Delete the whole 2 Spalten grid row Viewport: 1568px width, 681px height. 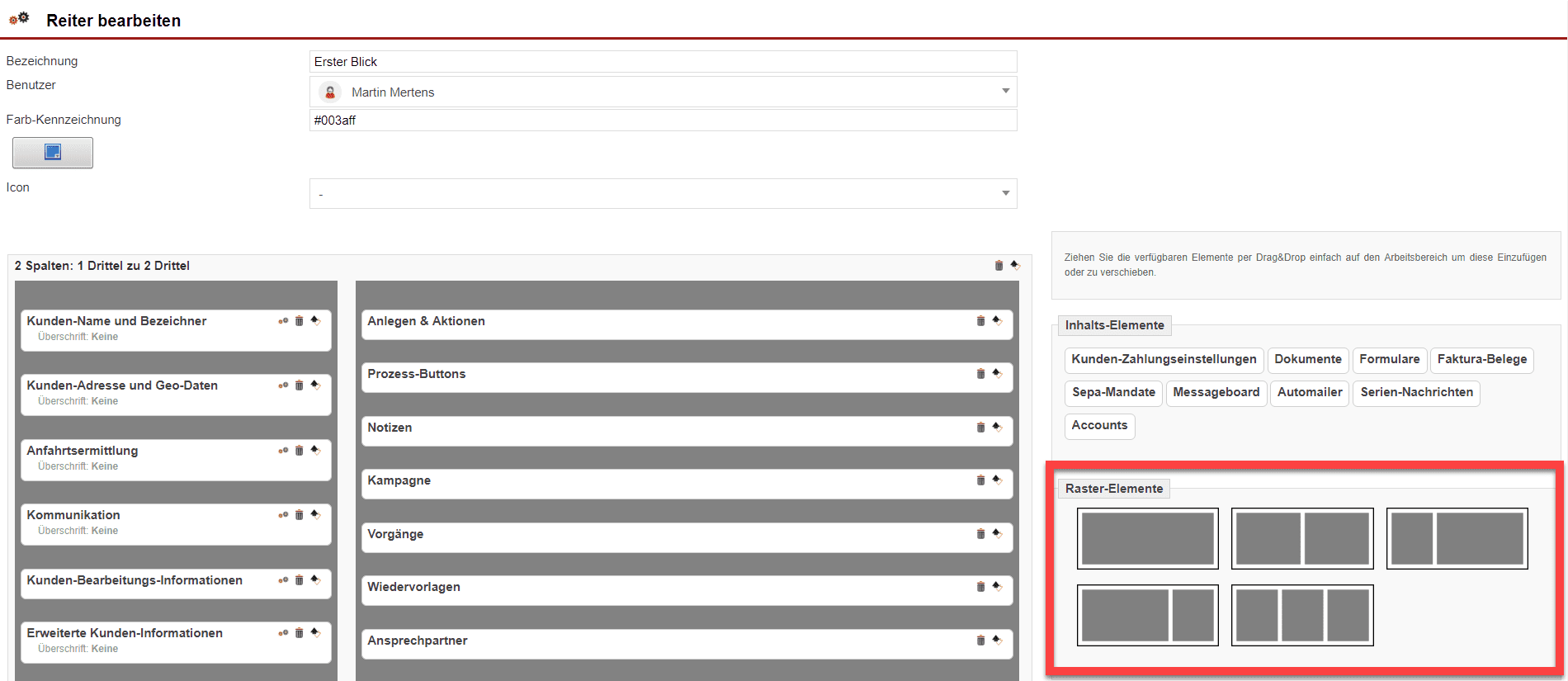999,266
